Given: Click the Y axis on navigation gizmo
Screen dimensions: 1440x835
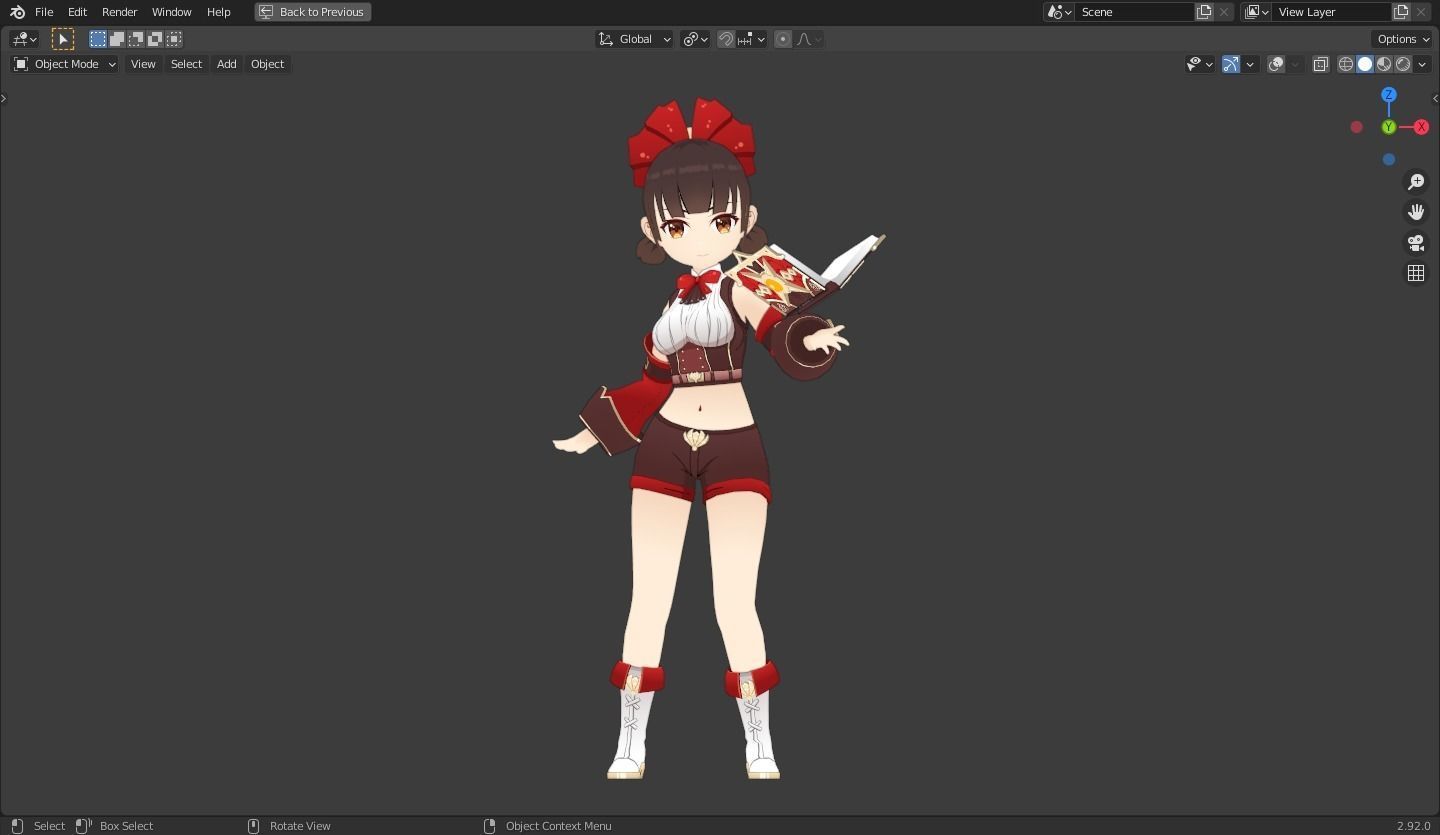Looking at the screenshot, I should [1388, 127].
